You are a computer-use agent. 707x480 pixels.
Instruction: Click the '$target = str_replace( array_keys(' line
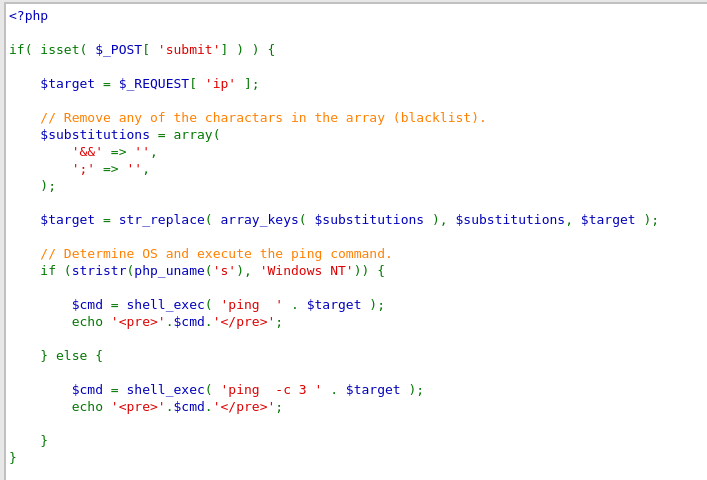(x=349, y=219)
